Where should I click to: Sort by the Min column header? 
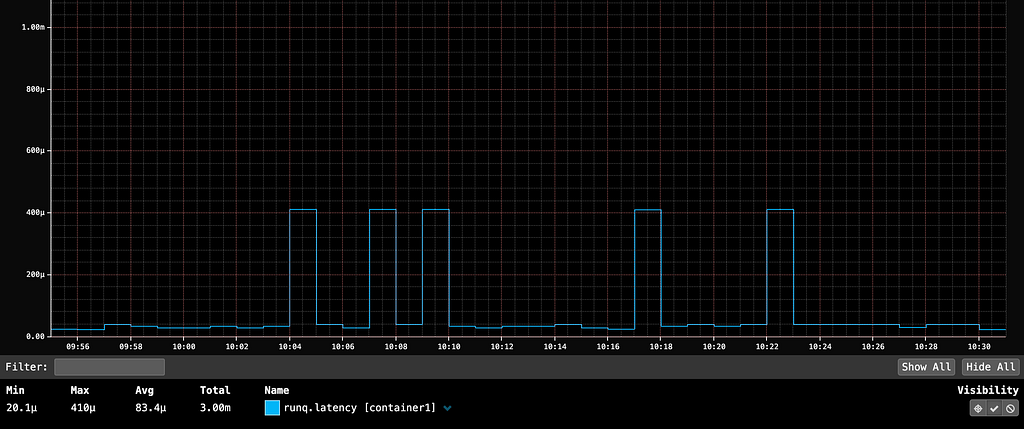tap(17, 390)
